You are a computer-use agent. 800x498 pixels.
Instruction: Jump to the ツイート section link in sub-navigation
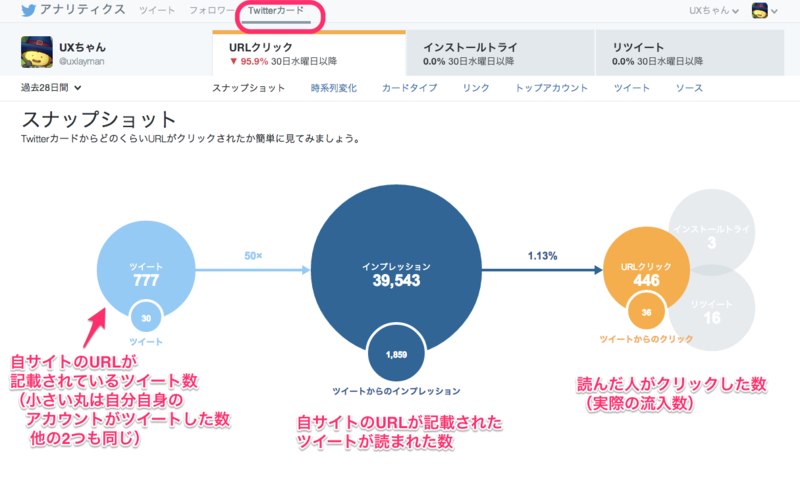click(x=632, y=88)
